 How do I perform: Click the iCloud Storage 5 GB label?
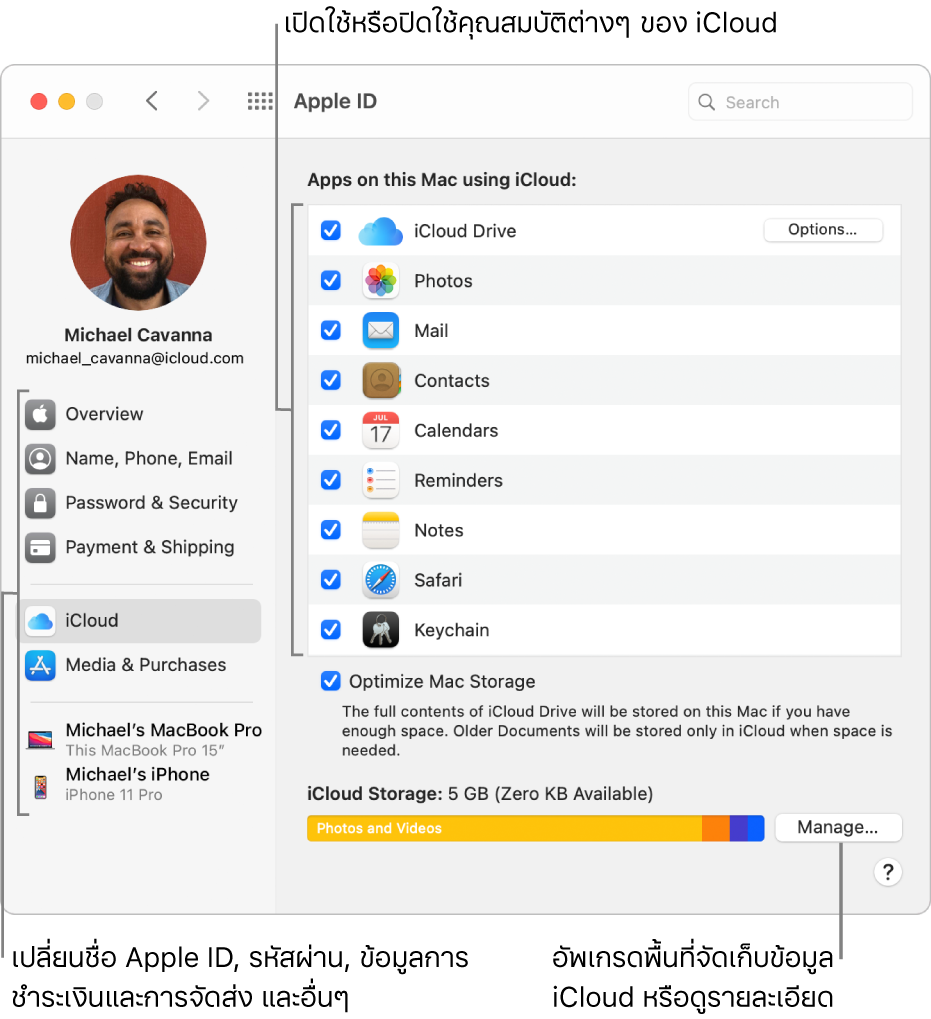480,794
